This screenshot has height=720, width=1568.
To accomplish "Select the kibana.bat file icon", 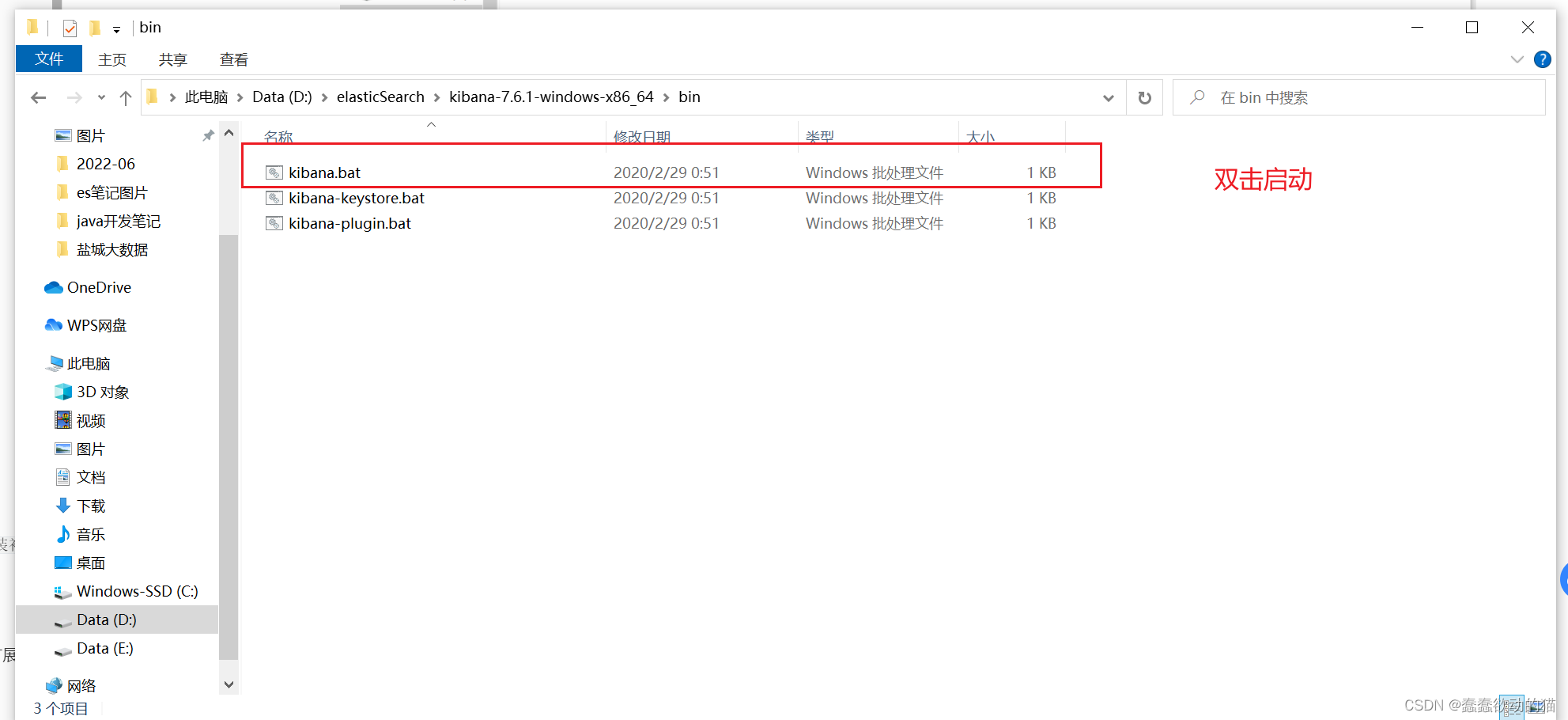I will coord(274,172).
